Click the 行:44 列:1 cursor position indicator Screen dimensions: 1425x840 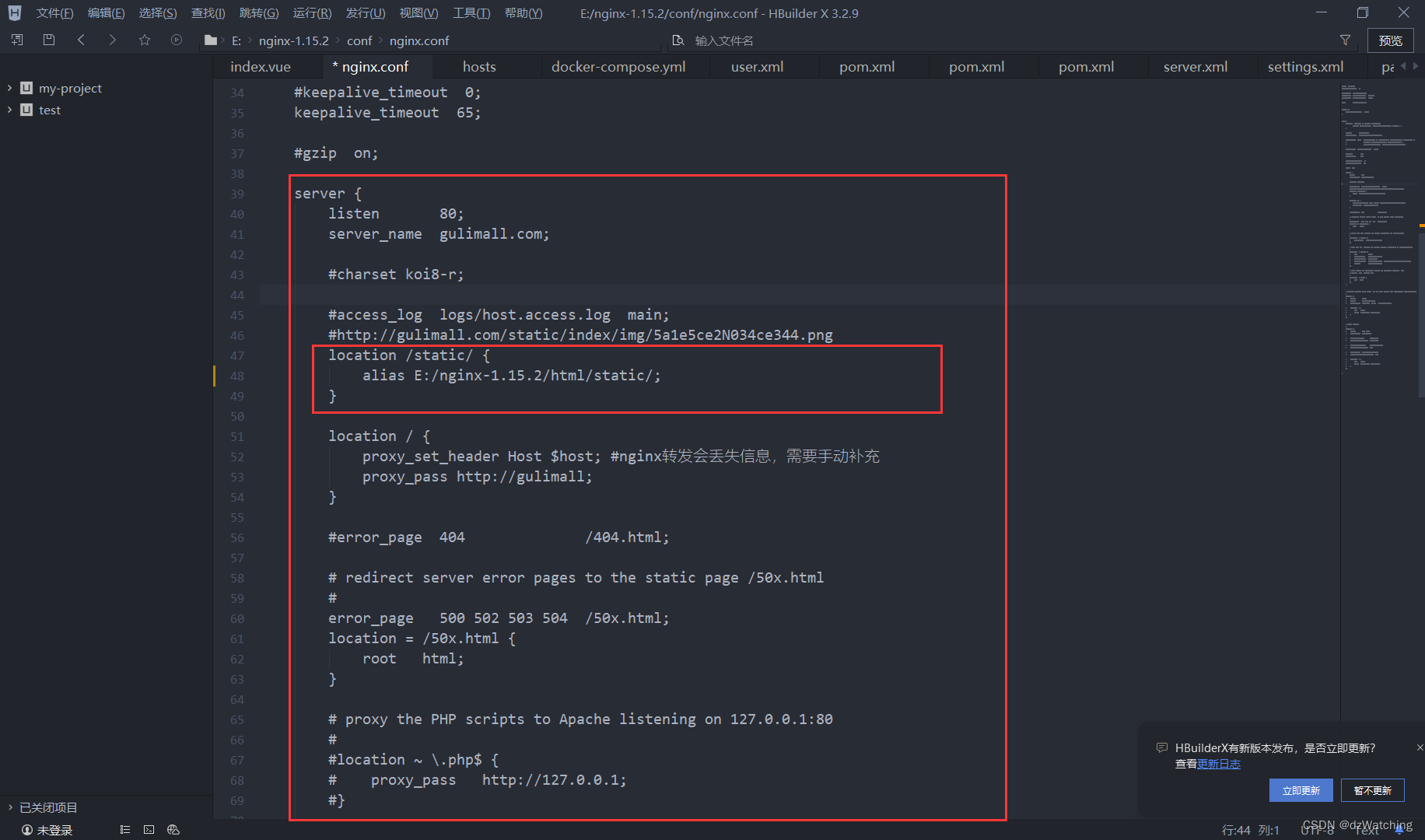tap(1251, 830)
